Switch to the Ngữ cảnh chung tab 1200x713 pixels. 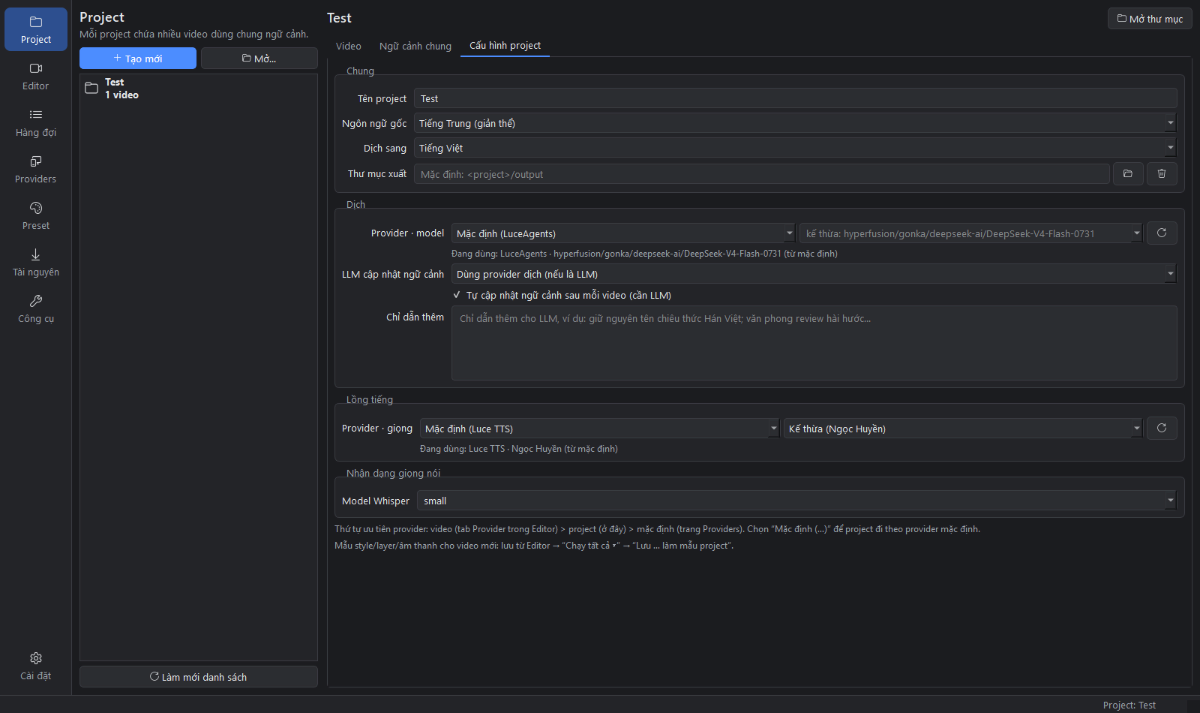(x=415, y=46)
